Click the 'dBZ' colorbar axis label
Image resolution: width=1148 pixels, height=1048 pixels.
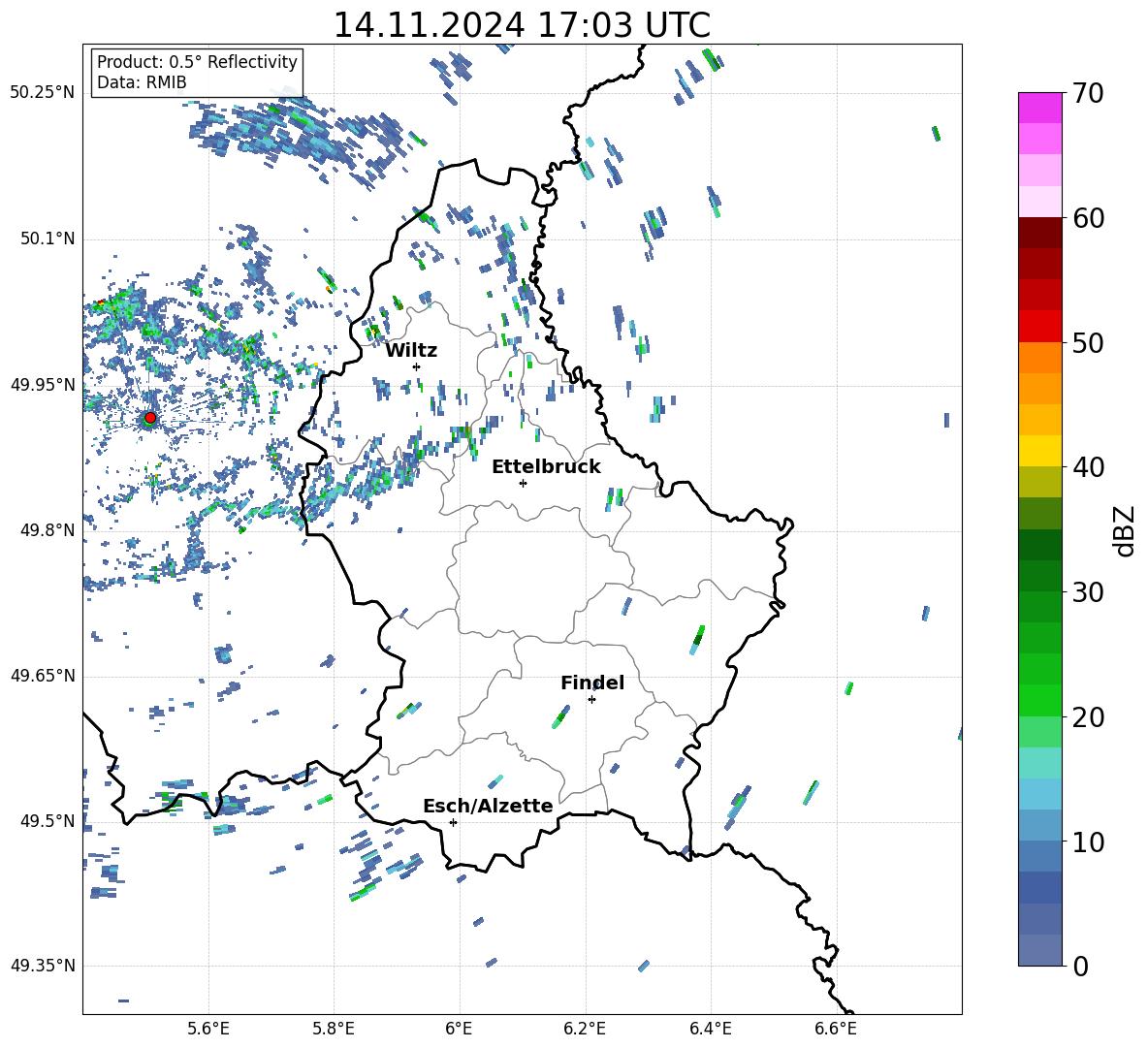1125,530
